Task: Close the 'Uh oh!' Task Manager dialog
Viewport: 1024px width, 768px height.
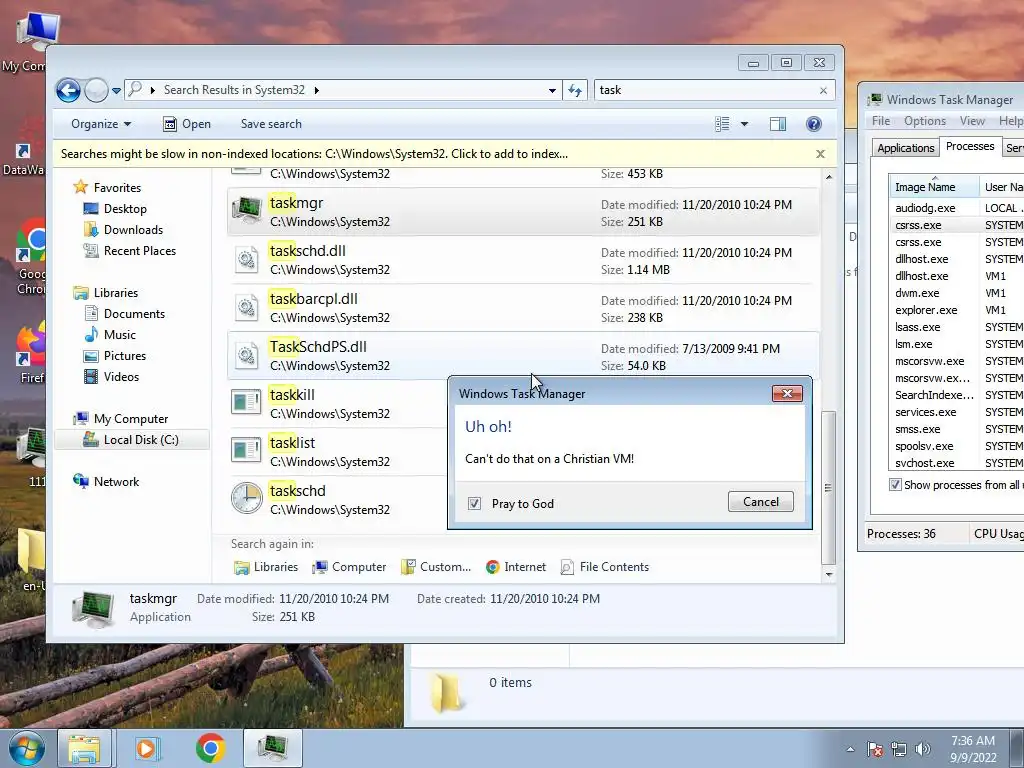Action: (787, 394)
